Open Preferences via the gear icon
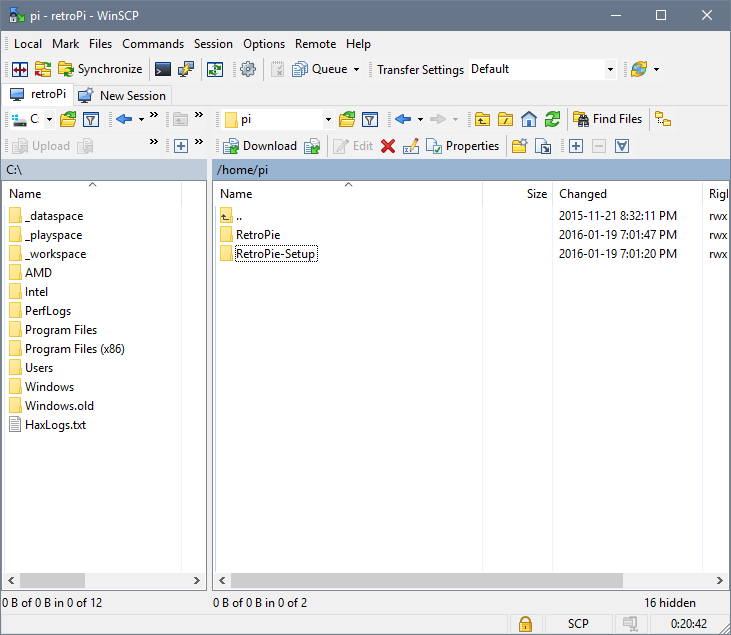Image resolution: width=731 pixels, height=635 pixels. [x=248, y=69]
